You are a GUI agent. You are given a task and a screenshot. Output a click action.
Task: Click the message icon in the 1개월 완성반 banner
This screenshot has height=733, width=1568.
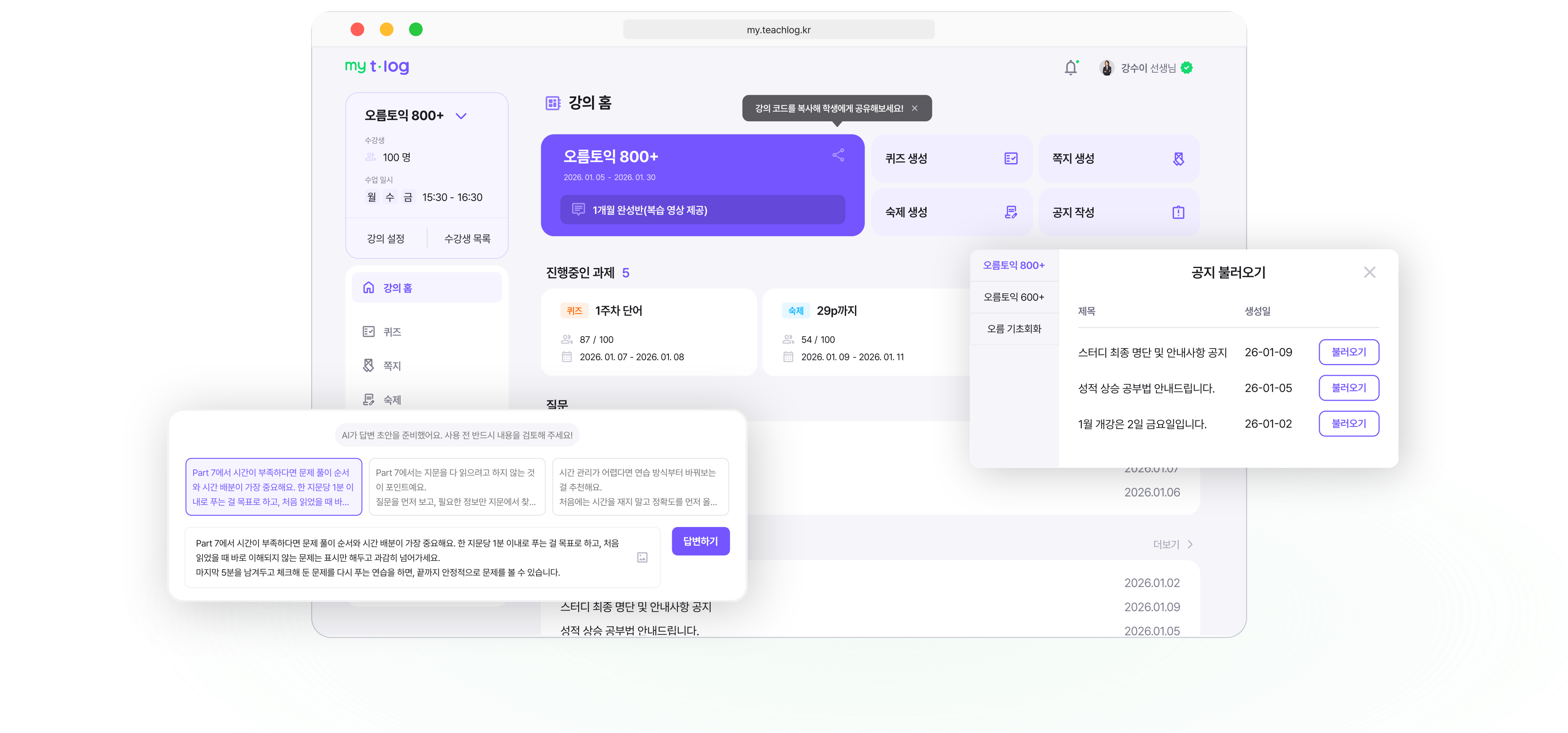click(x=578, y=210)
